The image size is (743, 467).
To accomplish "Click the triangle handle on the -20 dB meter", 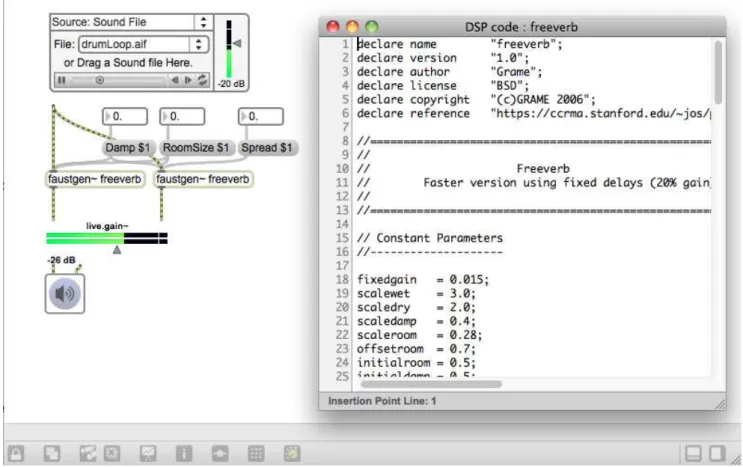I will (x=238, y=44).
